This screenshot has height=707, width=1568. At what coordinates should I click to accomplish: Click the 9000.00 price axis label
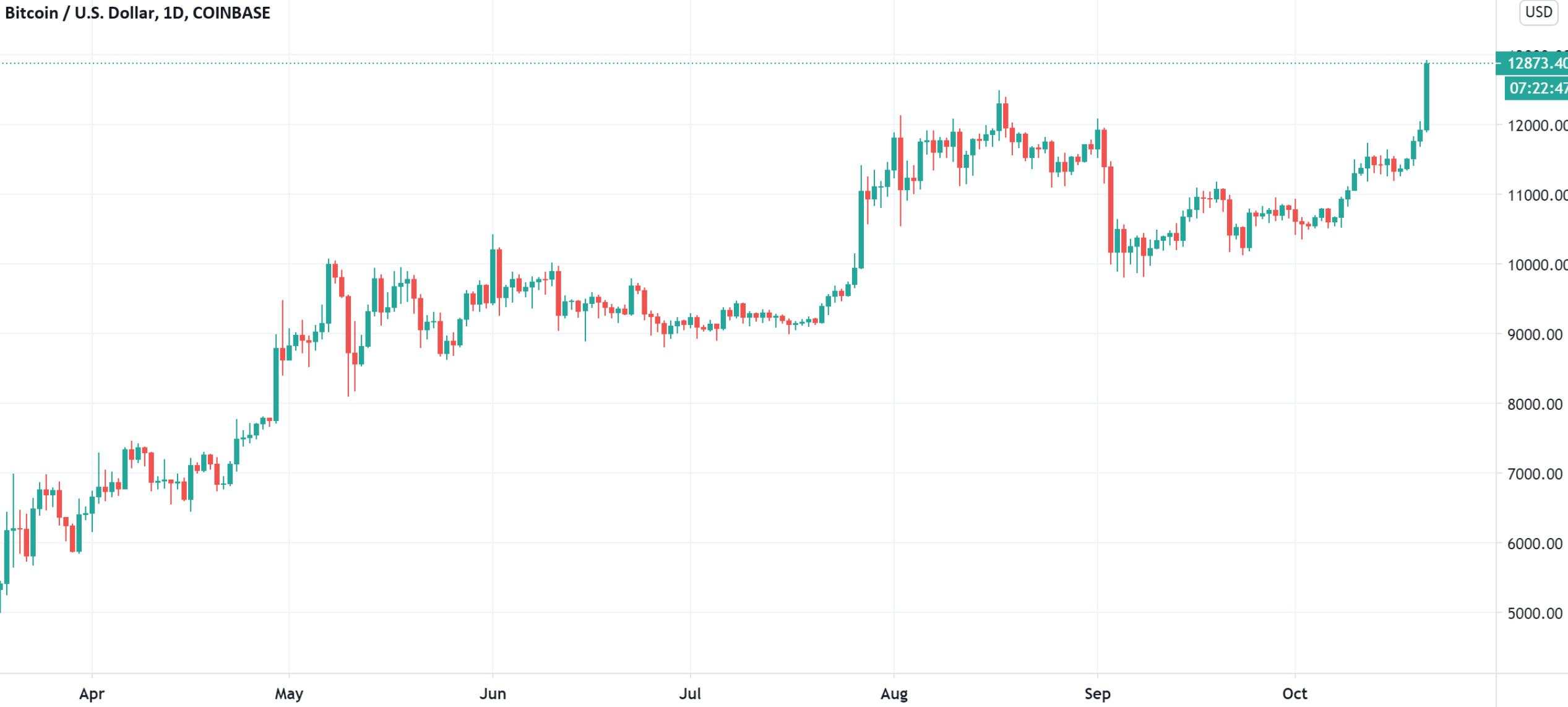[1535, 335]
